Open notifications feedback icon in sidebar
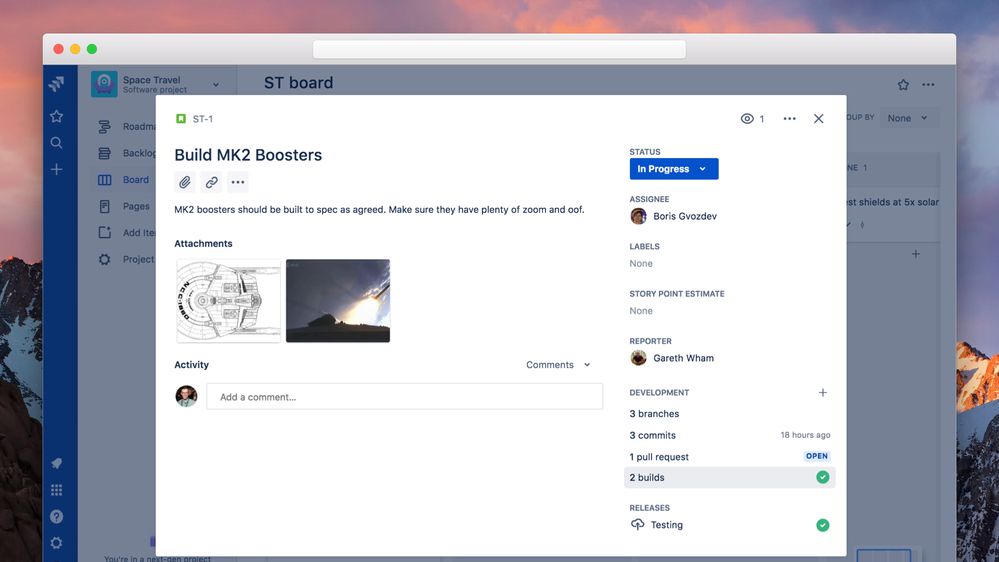 57,463
